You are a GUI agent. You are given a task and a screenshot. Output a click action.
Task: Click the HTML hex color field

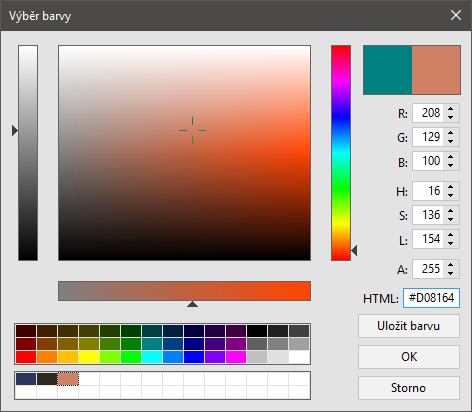431,298
